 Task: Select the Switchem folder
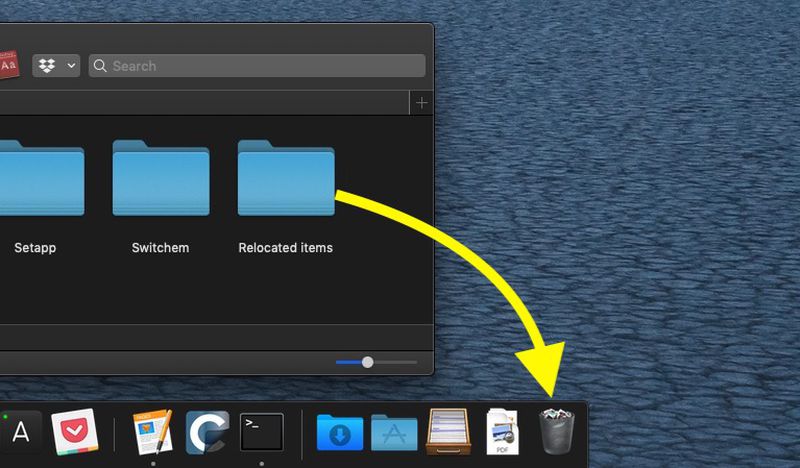tap(161, 178)
